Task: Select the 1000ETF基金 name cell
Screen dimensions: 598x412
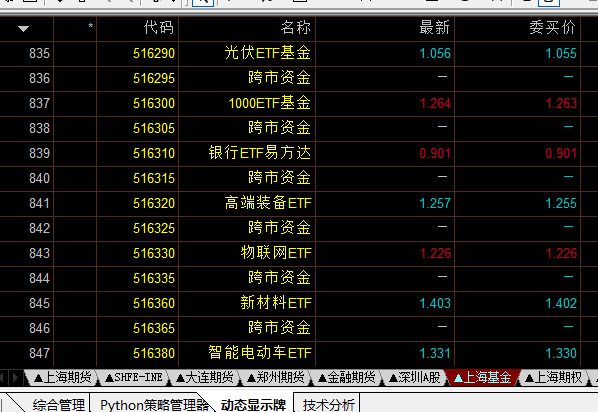Action: click(x=270, y=103)
